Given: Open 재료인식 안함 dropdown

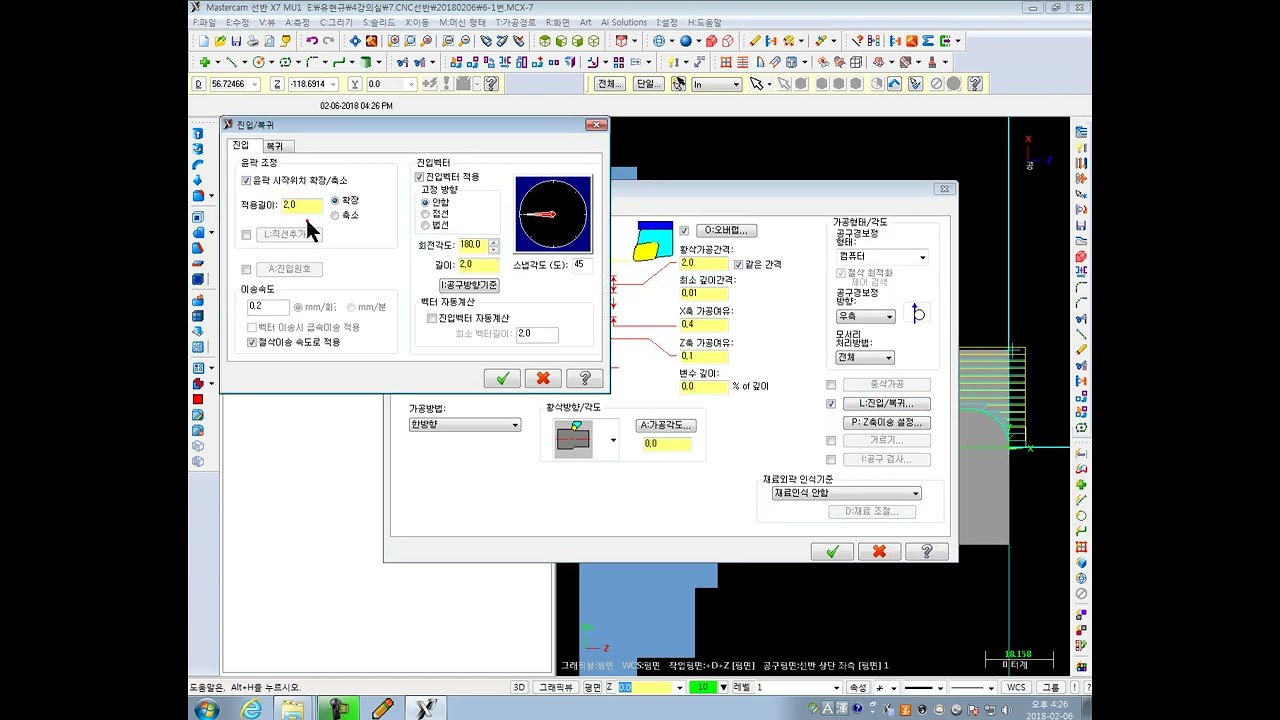Looking at the screenshot, I should coord(846,493).
